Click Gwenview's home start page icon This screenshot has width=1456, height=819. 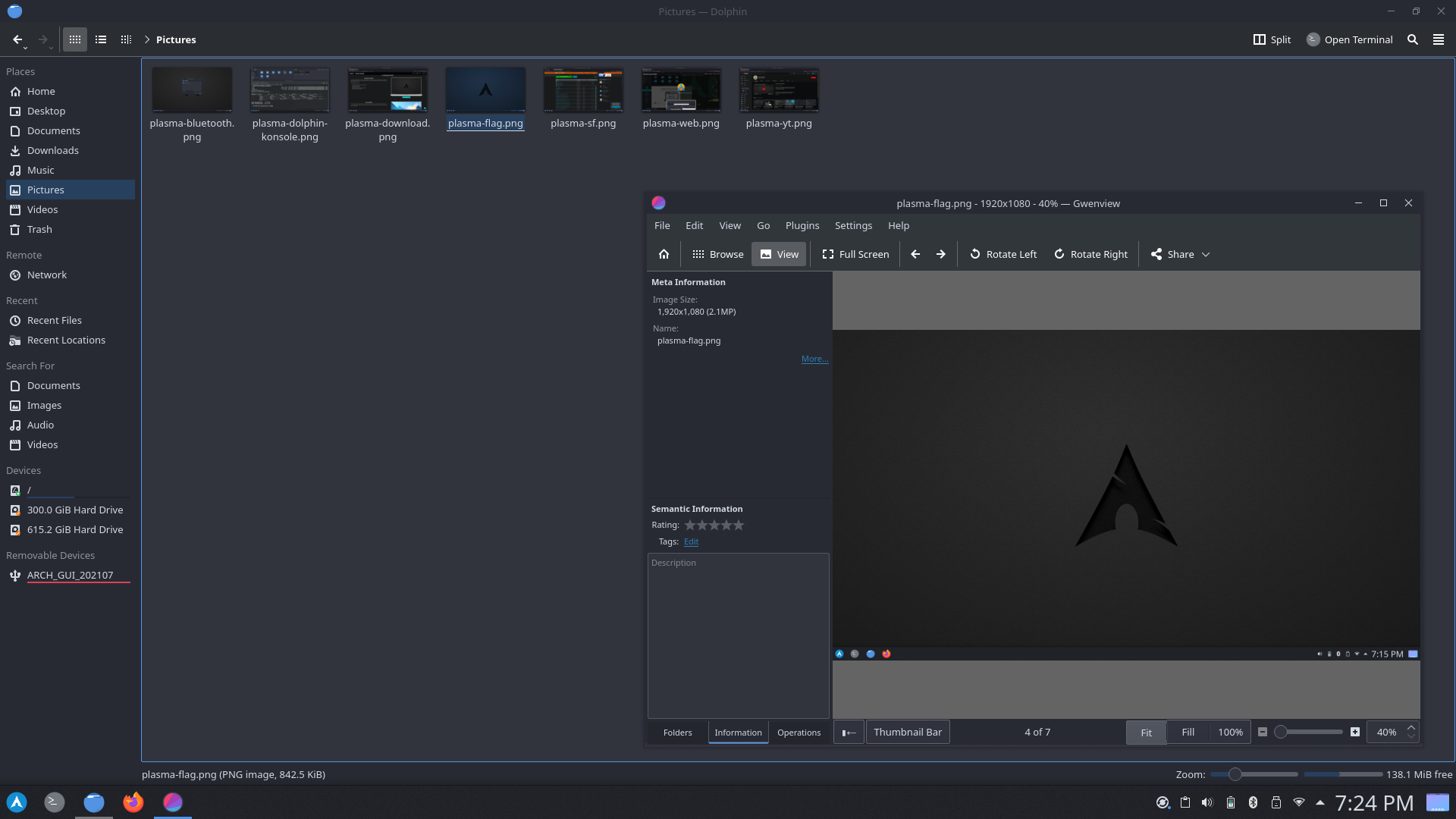(x=664, y=254)
